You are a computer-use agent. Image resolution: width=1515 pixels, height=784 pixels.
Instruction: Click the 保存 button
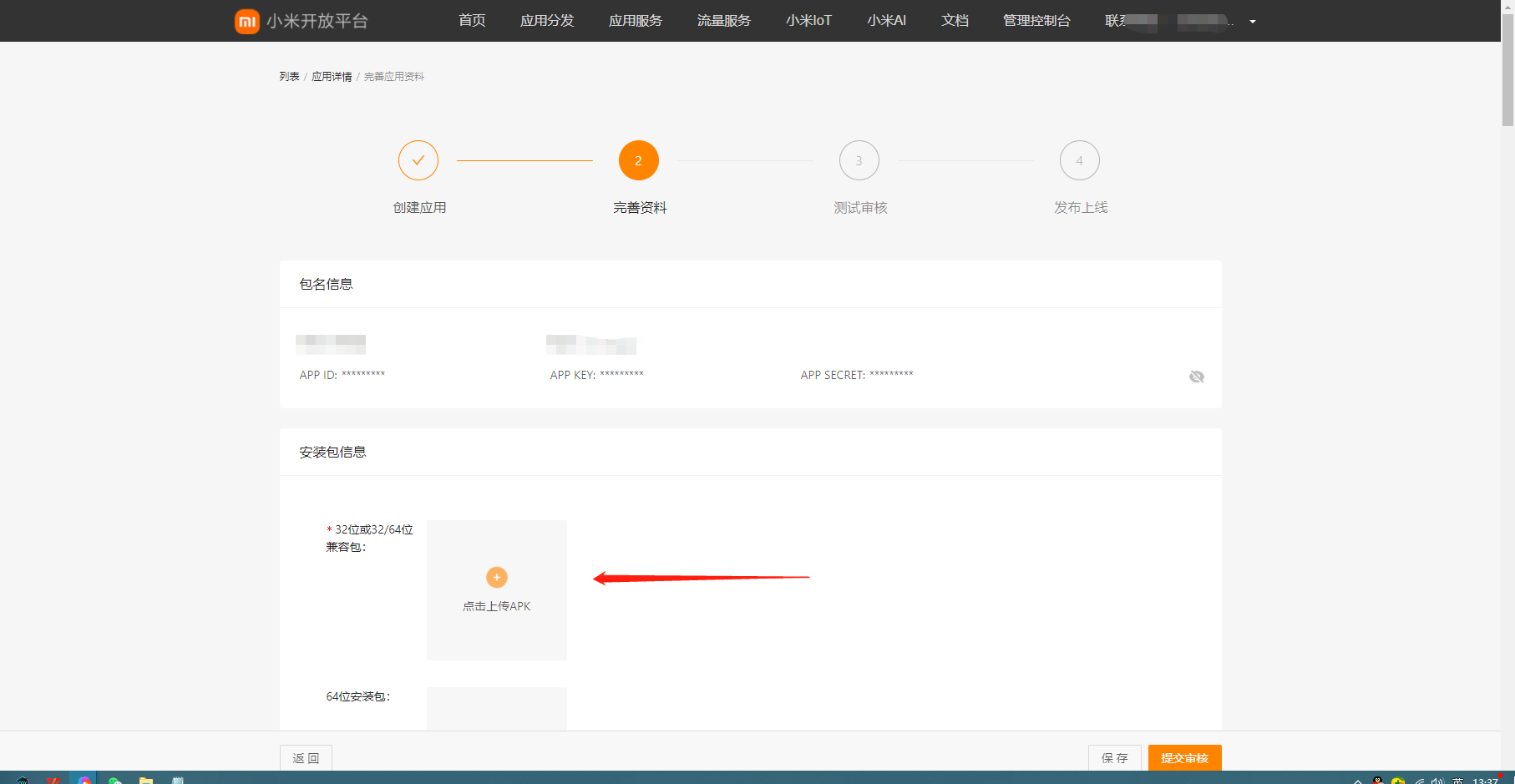click(1115, 758)
